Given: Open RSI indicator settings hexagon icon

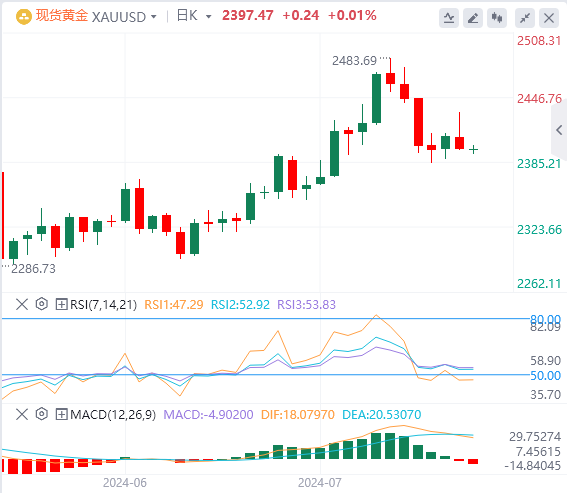Looking at the screenshot, I should point(42,304).
